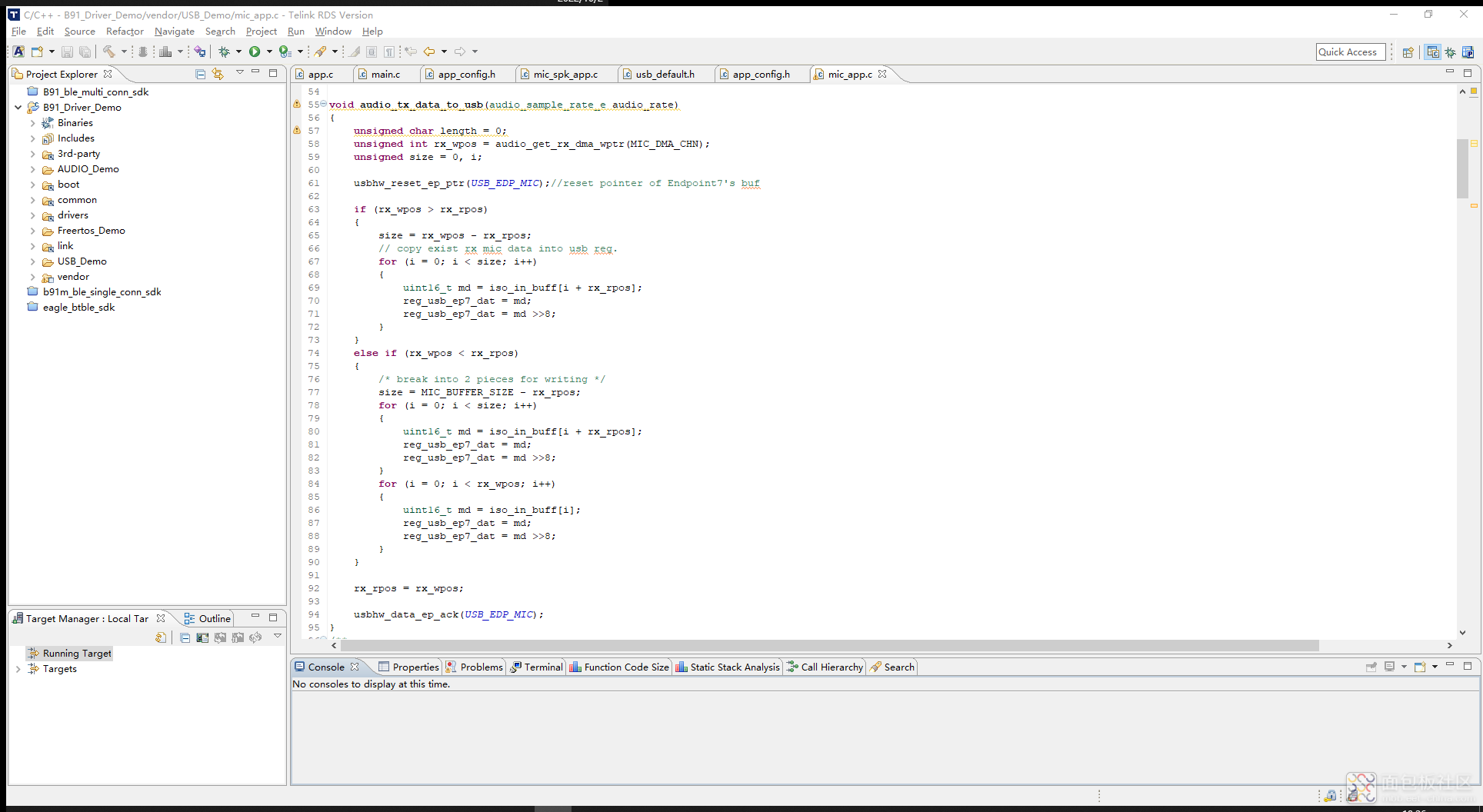This screenshot has height=812, width=1483.
Task: Click the search flashlight toolbar icon
Action: (321, 52)
